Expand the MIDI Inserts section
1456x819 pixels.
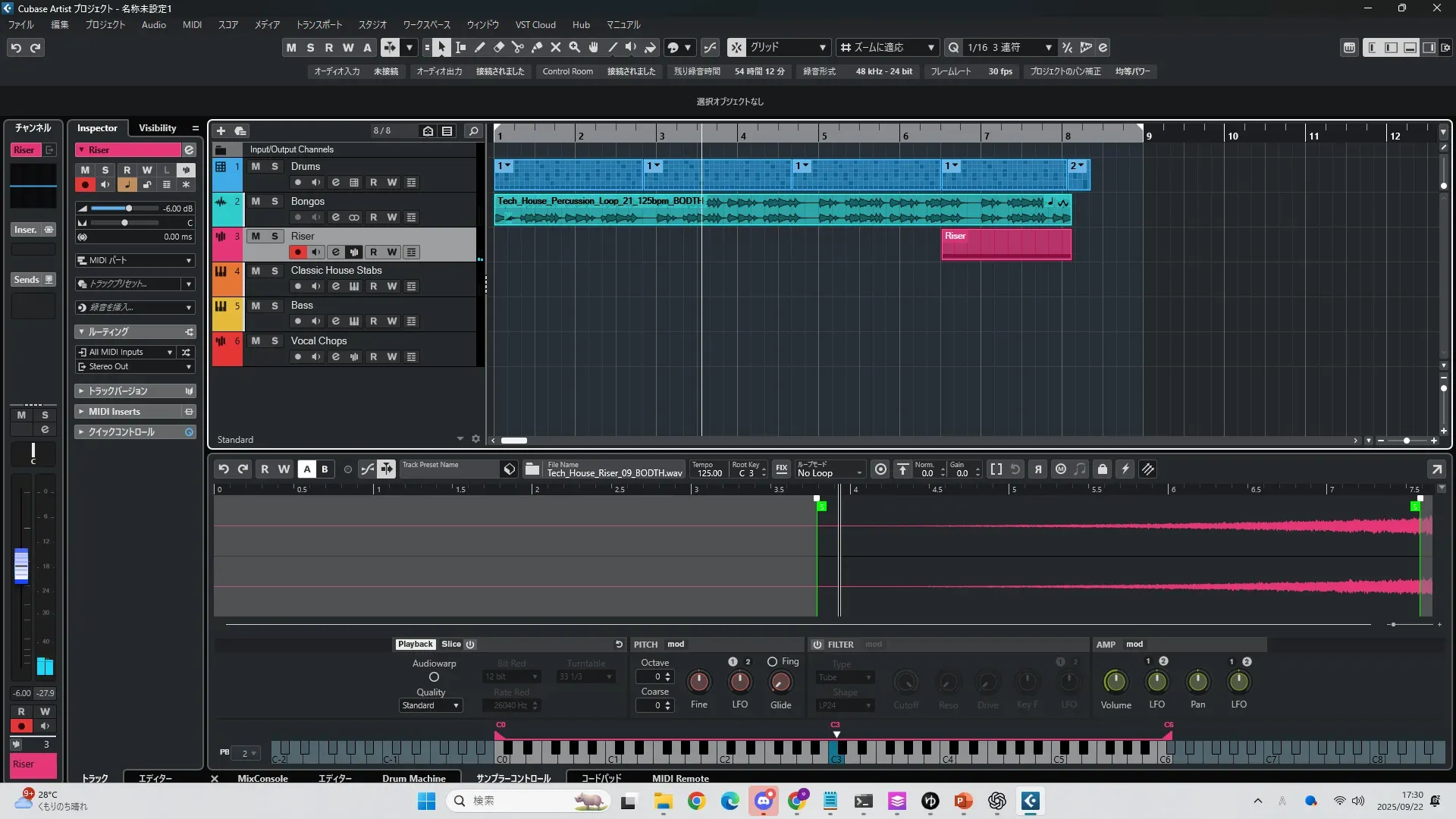pos(115,411)
